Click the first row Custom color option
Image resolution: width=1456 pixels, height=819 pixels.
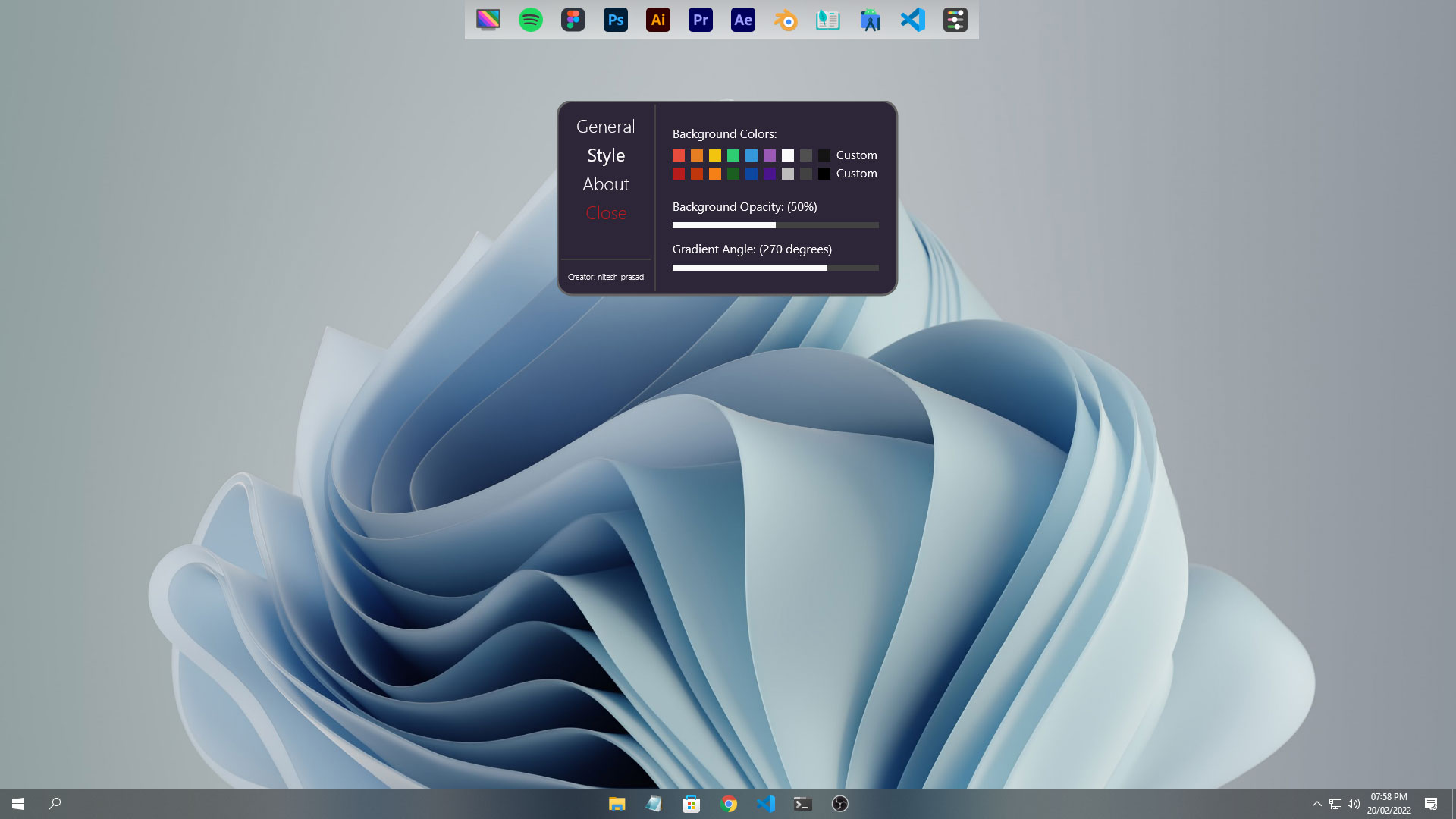856,155
